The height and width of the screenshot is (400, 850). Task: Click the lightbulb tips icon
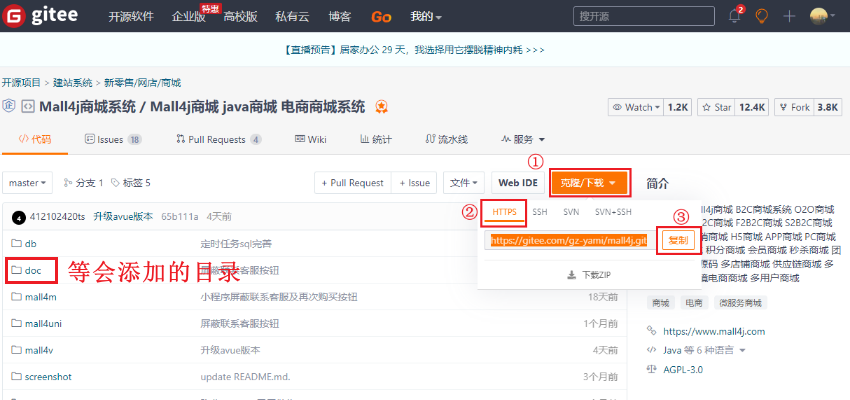click(x=762, y=16)
